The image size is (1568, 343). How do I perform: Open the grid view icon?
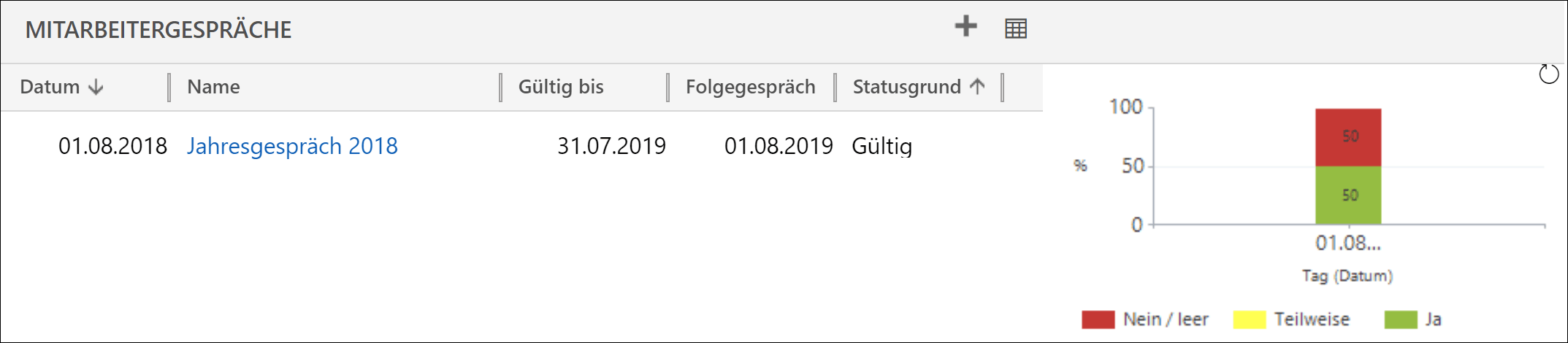tap(1016, 28)
